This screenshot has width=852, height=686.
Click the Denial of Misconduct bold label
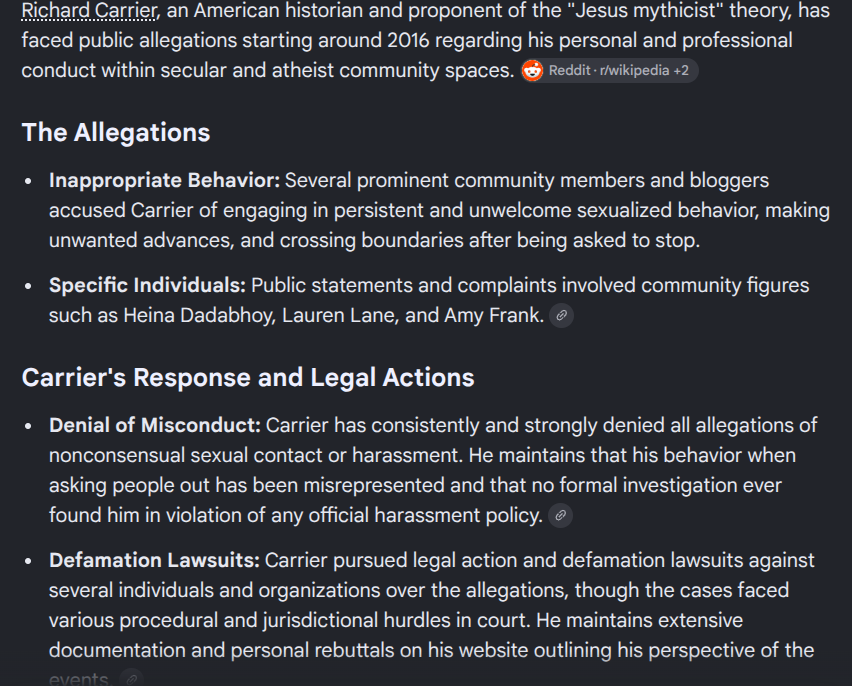pos(155,425)
